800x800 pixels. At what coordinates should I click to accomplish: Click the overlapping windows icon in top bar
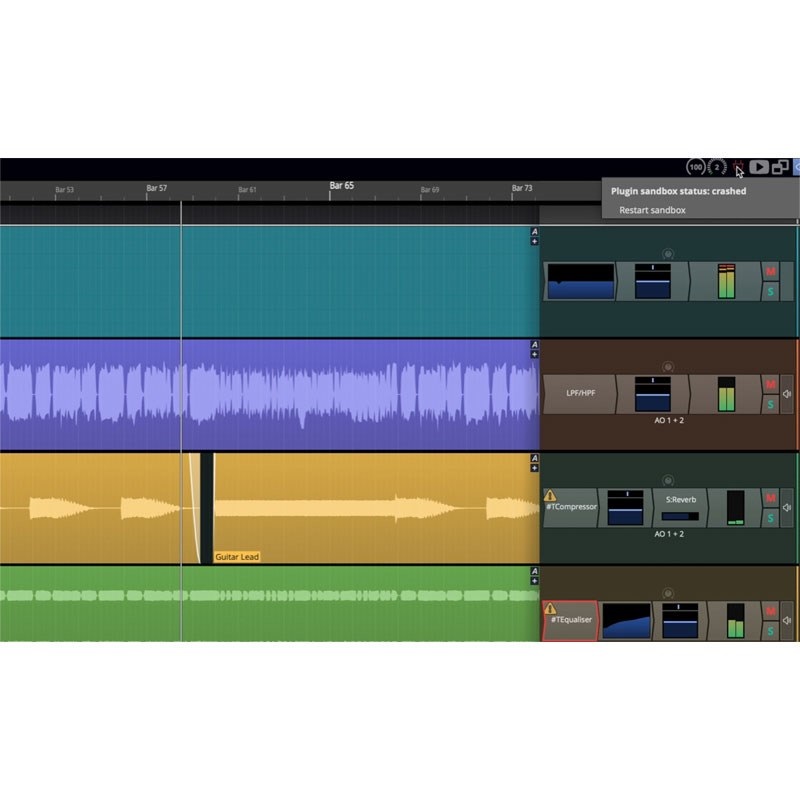(x=780, y=167)
